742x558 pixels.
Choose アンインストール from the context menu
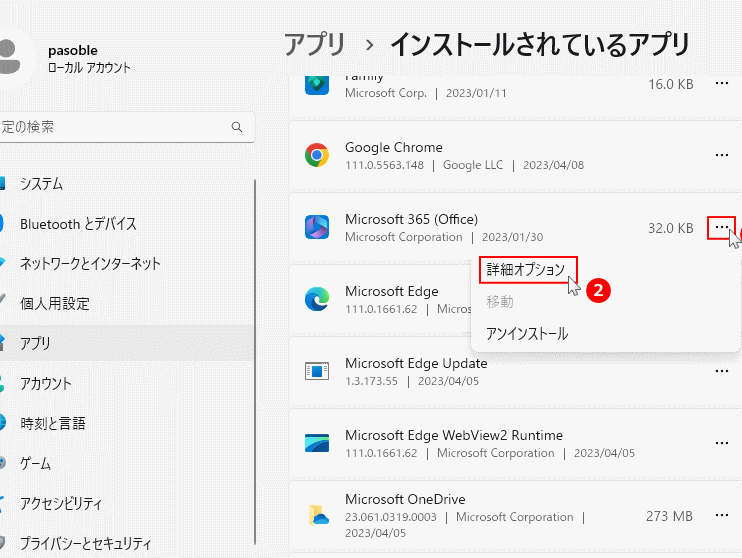527,334
